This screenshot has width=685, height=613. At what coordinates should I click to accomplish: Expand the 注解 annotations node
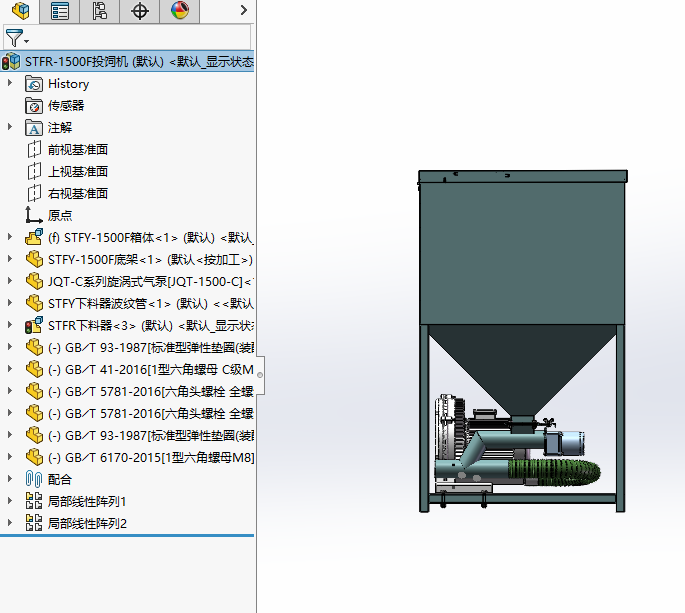click(x=10, y=127)
